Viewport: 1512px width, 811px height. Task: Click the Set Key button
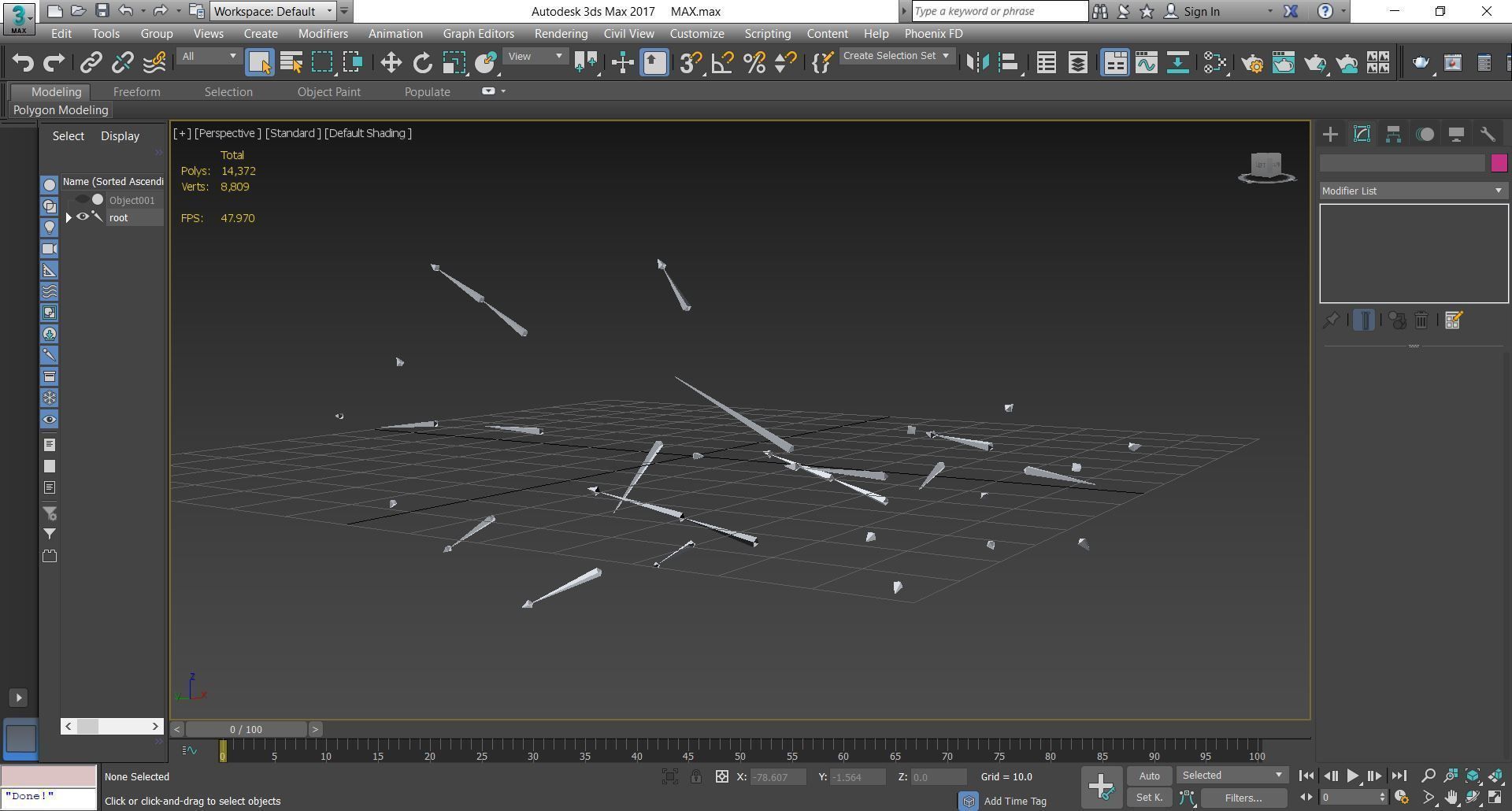pos(1149,798)
